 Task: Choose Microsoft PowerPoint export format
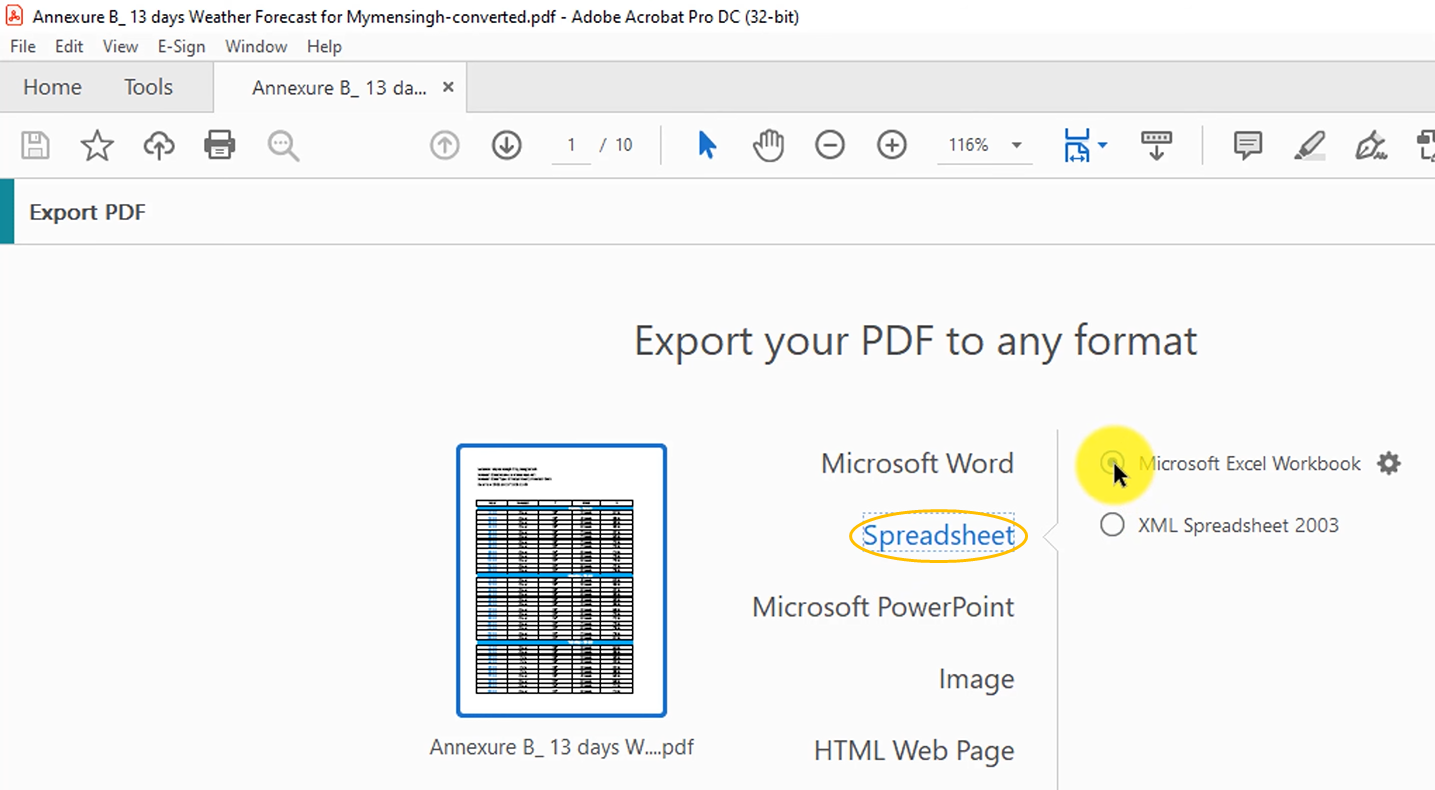[x=883, y=607]
